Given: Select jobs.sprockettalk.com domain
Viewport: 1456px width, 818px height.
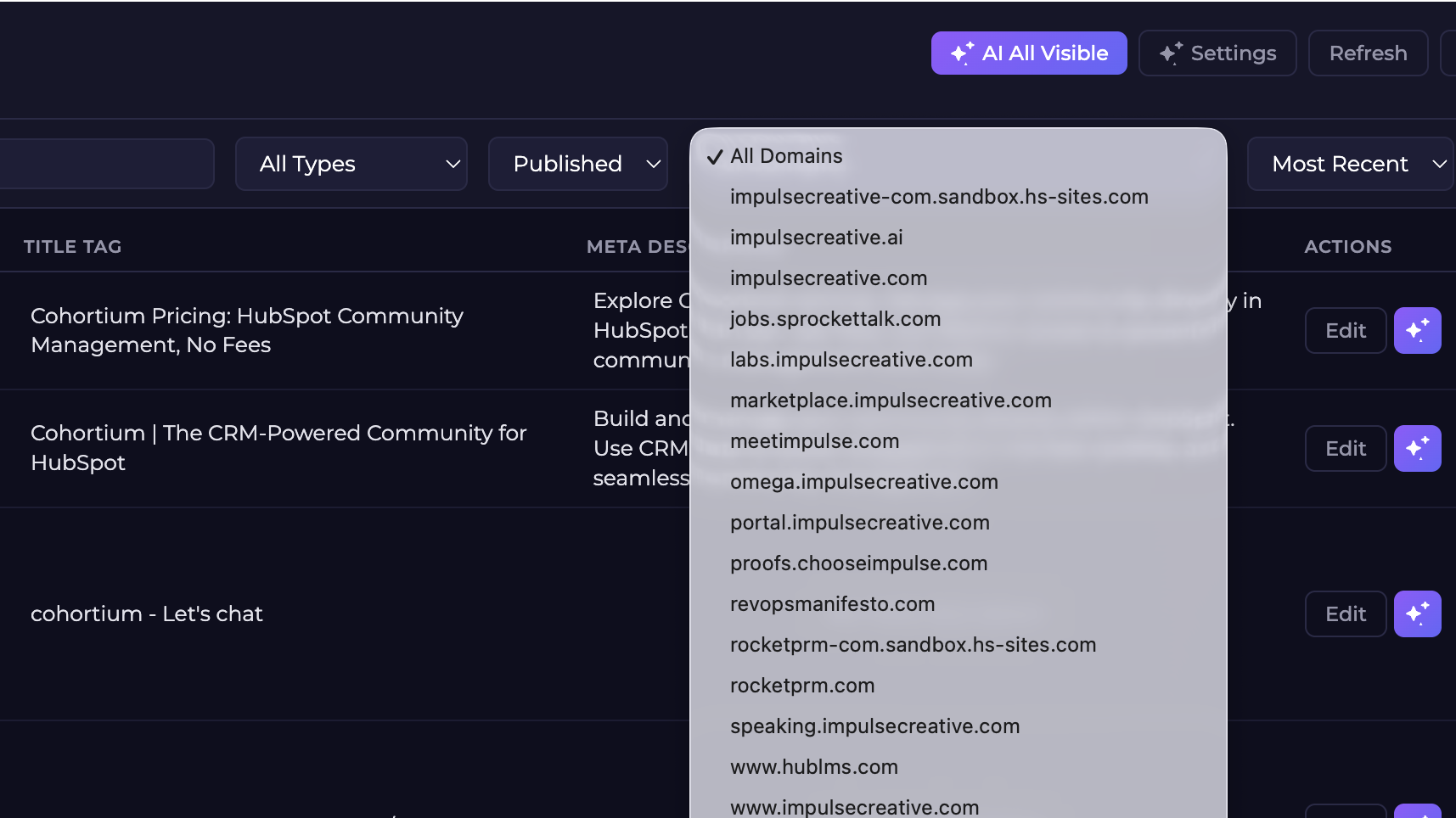Looking at the screenshot, I should pyautogui.click(x=958, y=319).
